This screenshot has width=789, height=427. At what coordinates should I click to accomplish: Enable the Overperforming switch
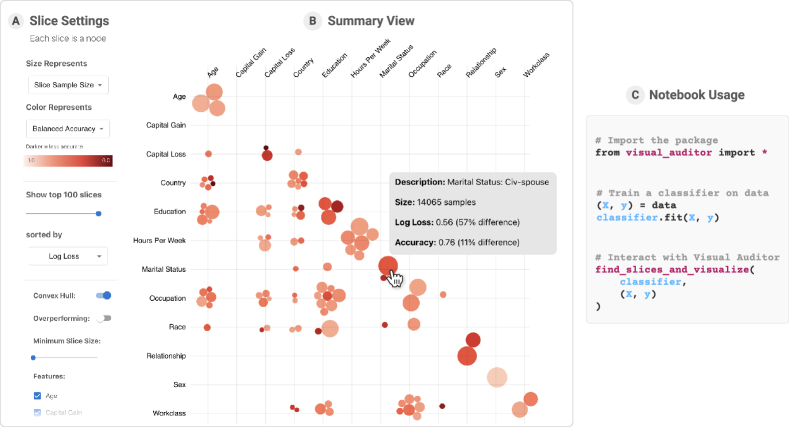[103, 318]
